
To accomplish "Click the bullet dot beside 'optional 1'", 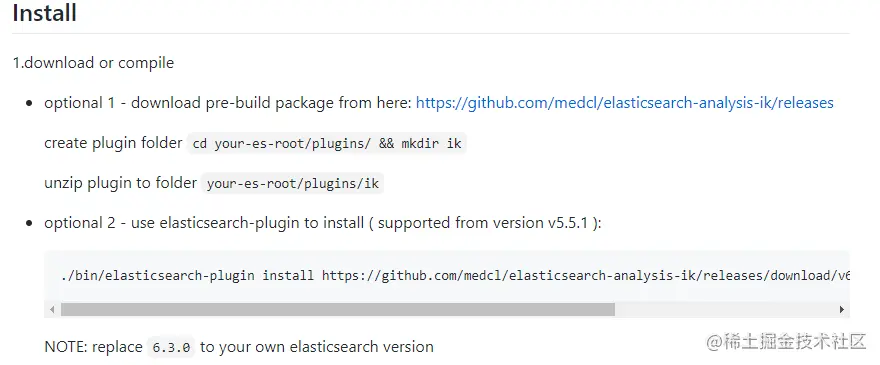I will pyautogui.click(x=29, y=104).
